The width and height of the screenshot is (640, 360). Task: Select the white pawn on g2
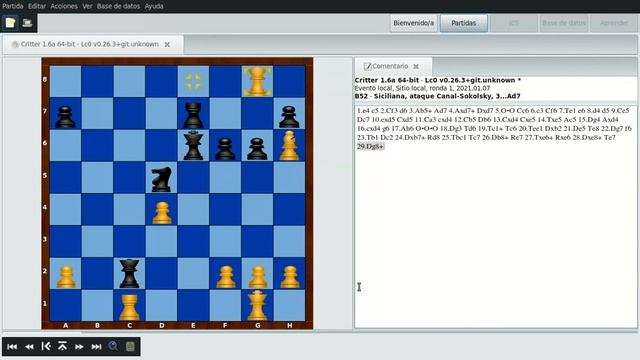[x=257, y=277]
